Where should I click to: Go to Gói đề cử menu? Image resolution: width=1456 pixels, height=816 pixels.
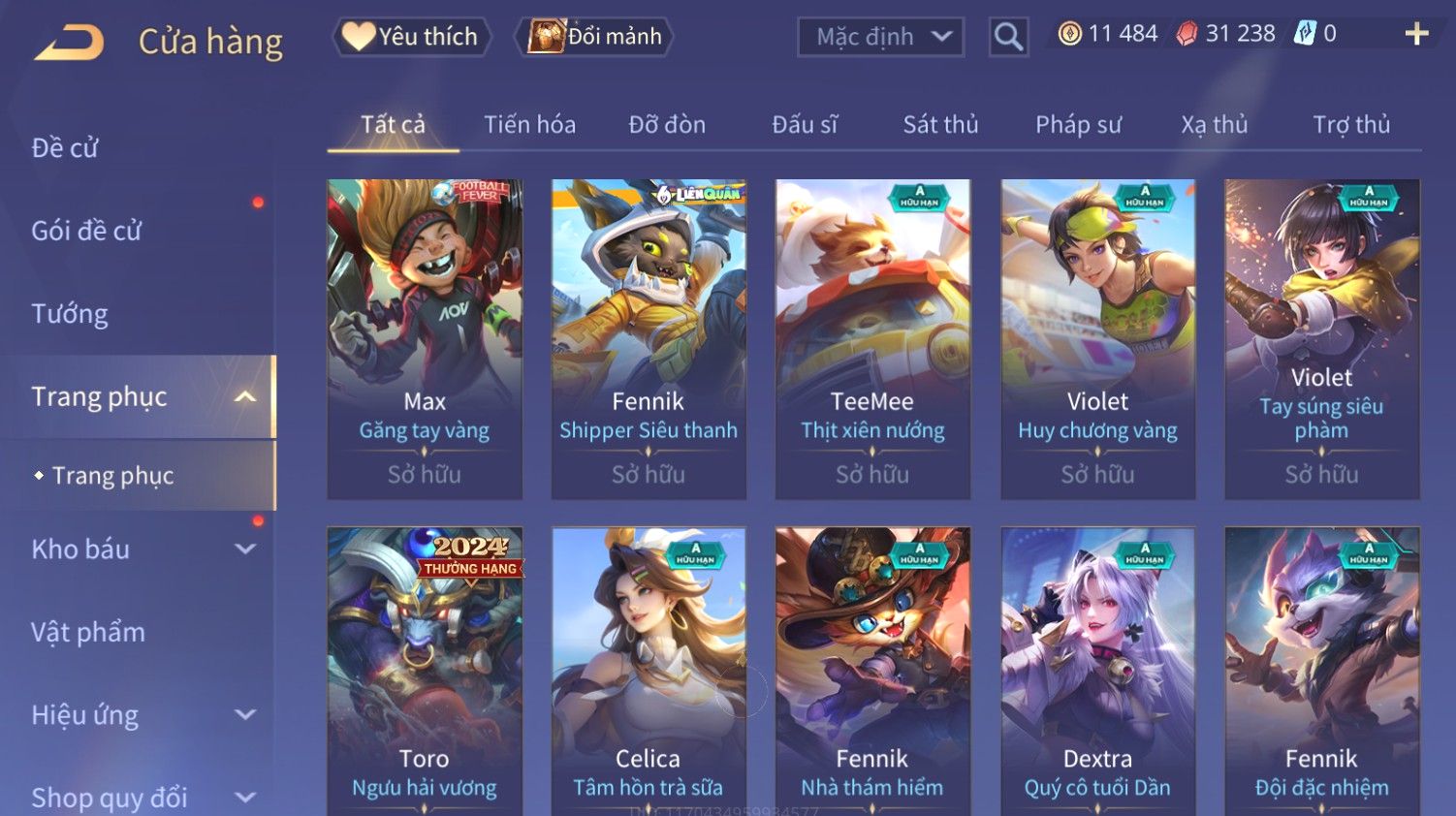[x=86, y=231]
